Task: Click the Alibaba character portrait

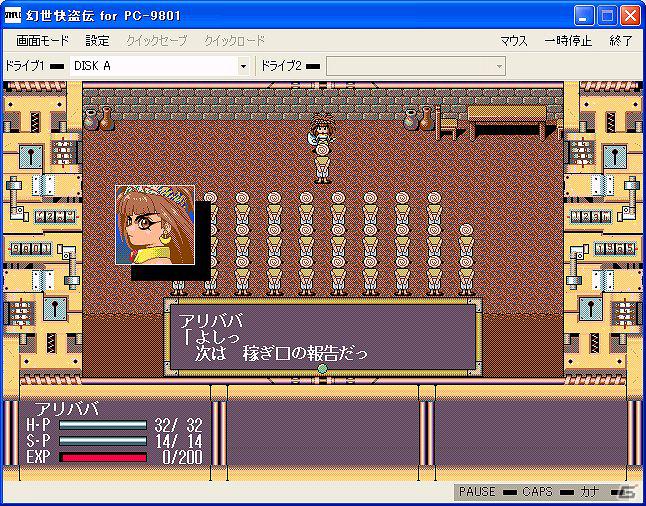Action: [155, 225]
